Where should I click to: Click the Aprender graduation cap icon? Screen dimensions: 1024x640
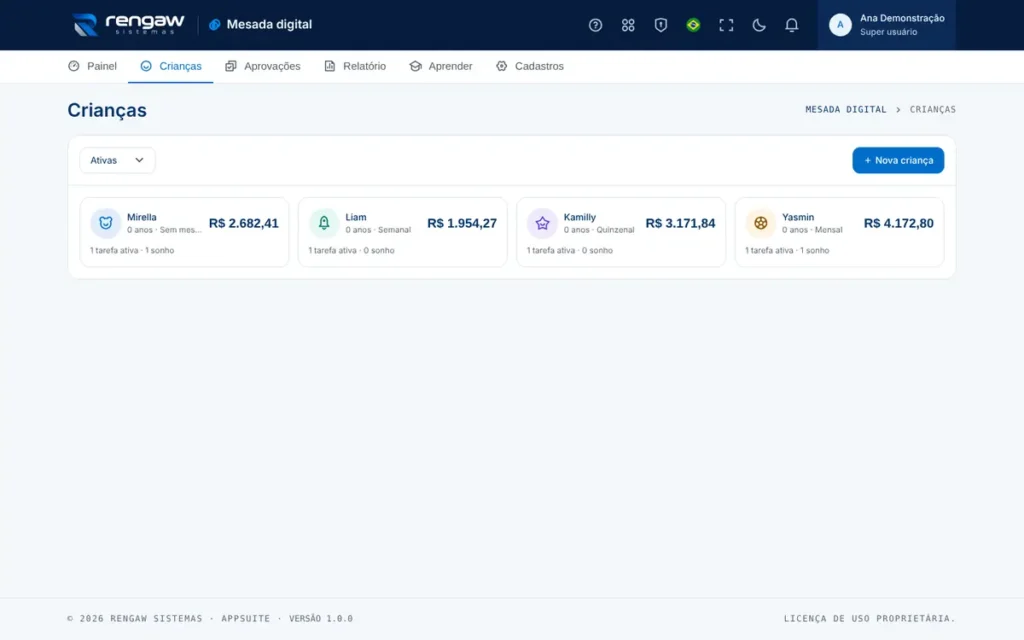[415, 66]
